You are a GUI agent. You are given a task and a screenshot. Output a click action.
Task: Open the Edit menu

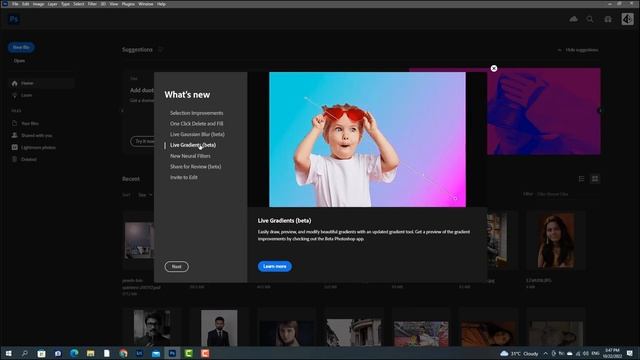pos(25,4)
